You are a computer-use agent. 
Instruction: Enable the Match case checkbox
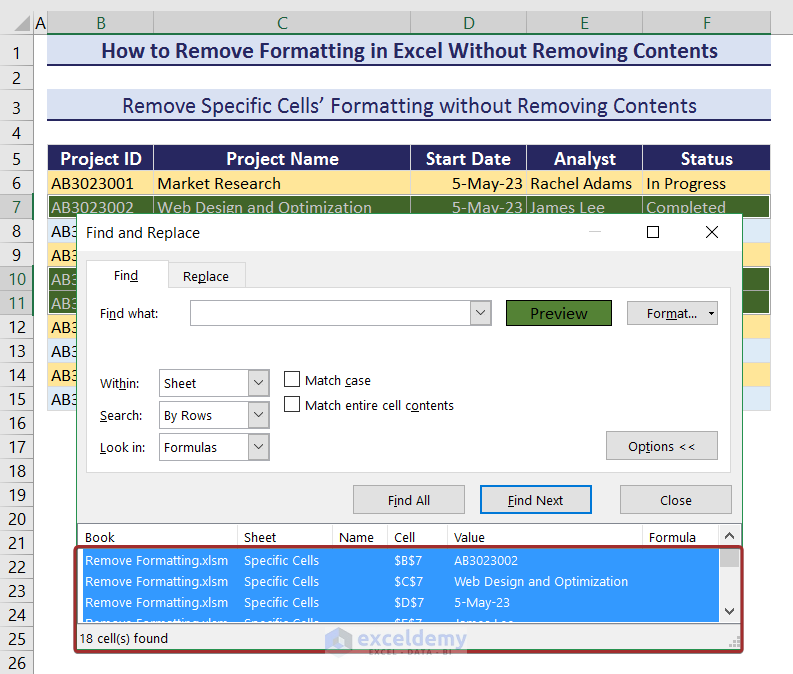[292, 379]
